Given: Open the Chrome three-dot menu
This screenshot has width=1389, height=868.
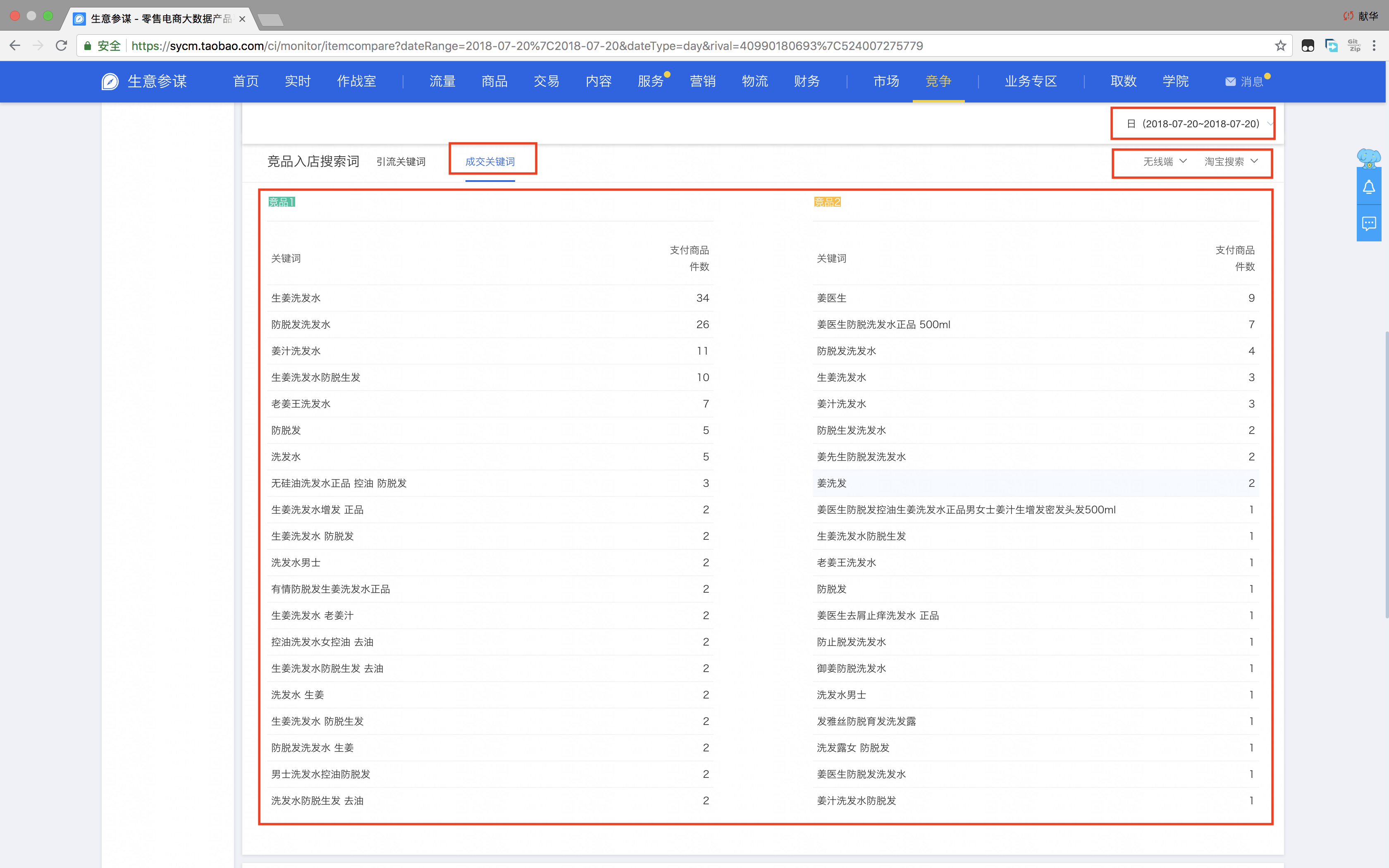Looking at the screenshot, I should (1374, 45).
